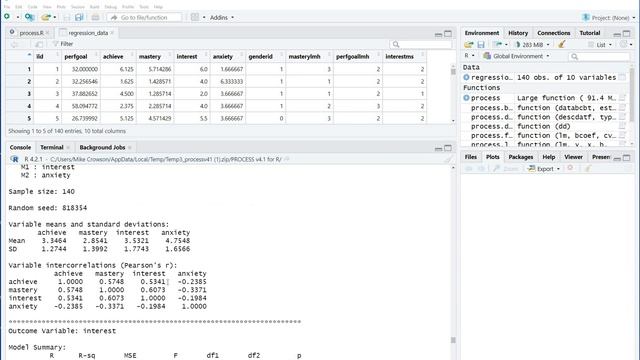Close the process.R tab
Image resolution: width=640 pixels, height=360 pixels.
coord(47,33)
